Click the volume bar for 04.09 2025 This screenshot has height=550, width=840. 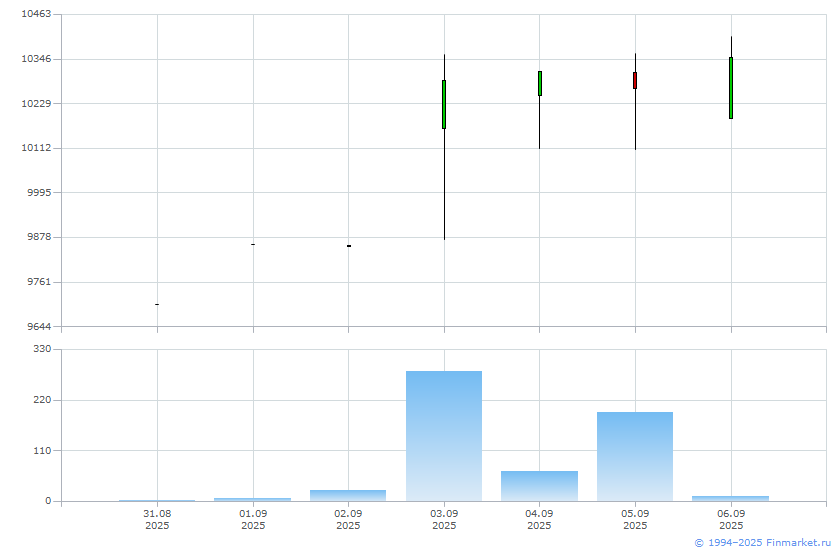point(539,486)
